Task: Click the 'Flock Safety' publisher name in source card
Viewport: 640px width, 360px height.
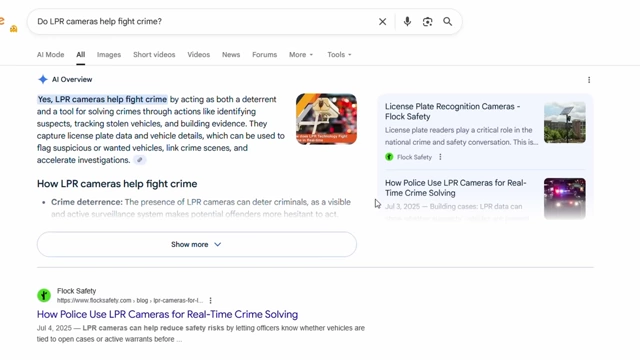Action: point(414,157)
